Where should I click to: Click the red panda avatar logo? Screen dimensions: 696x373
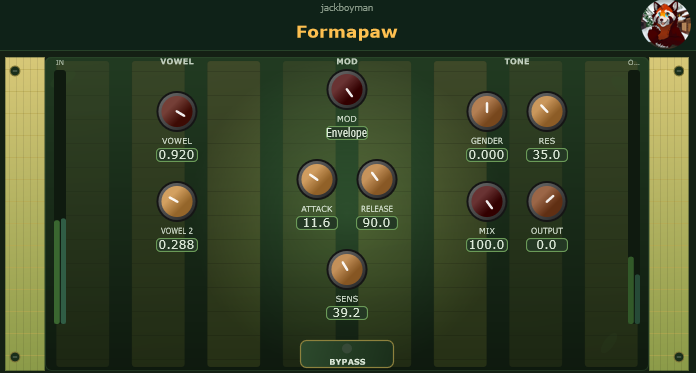point(665,24)
